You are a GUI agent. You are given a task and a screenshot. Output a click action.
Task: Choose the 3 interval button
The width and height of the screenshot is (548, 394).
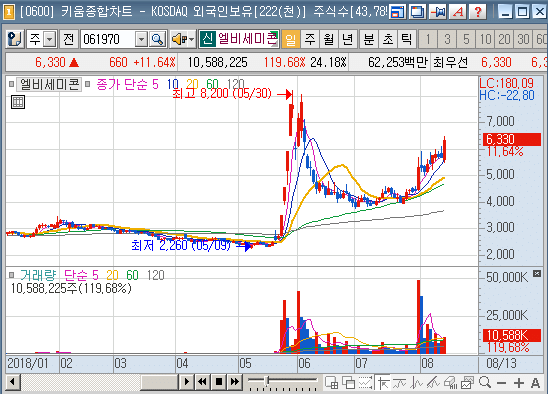(x=447, y=39)
